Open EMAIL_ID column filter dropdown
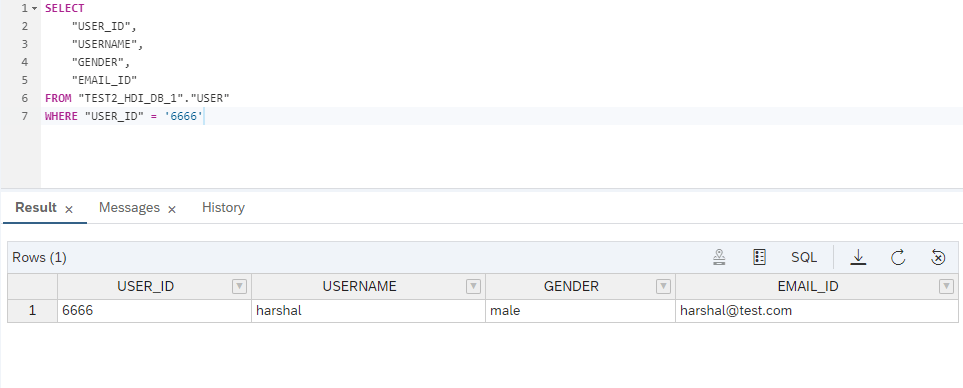 [946, 286]
